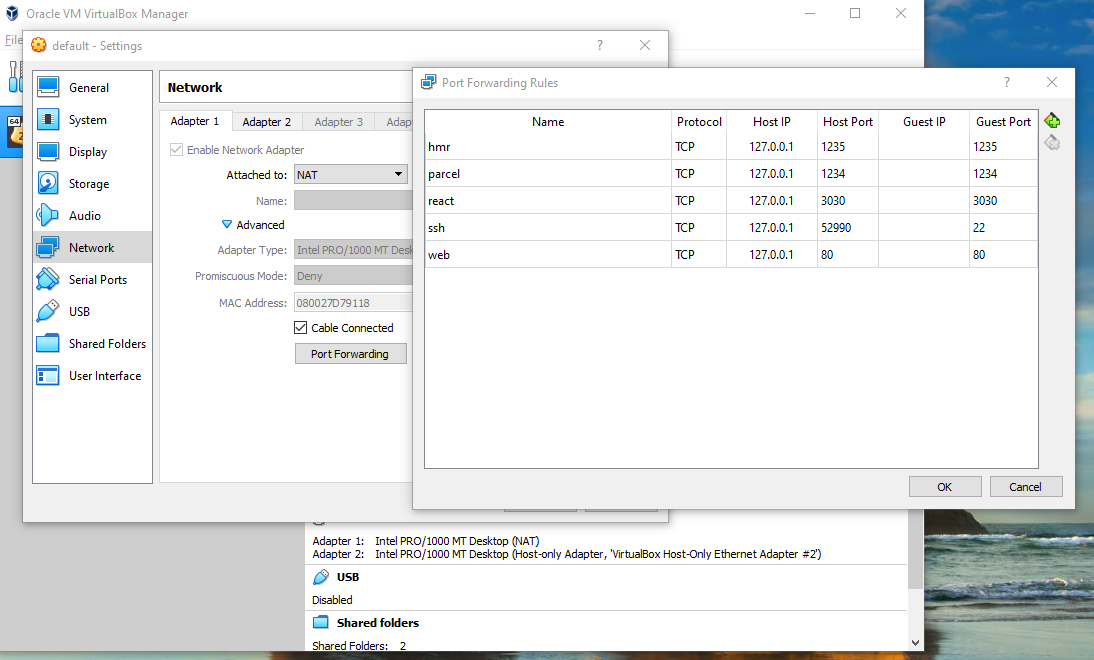Screen dimensions: 1094x660
Task: Select the Display settings icon
Action: (47, 151)
